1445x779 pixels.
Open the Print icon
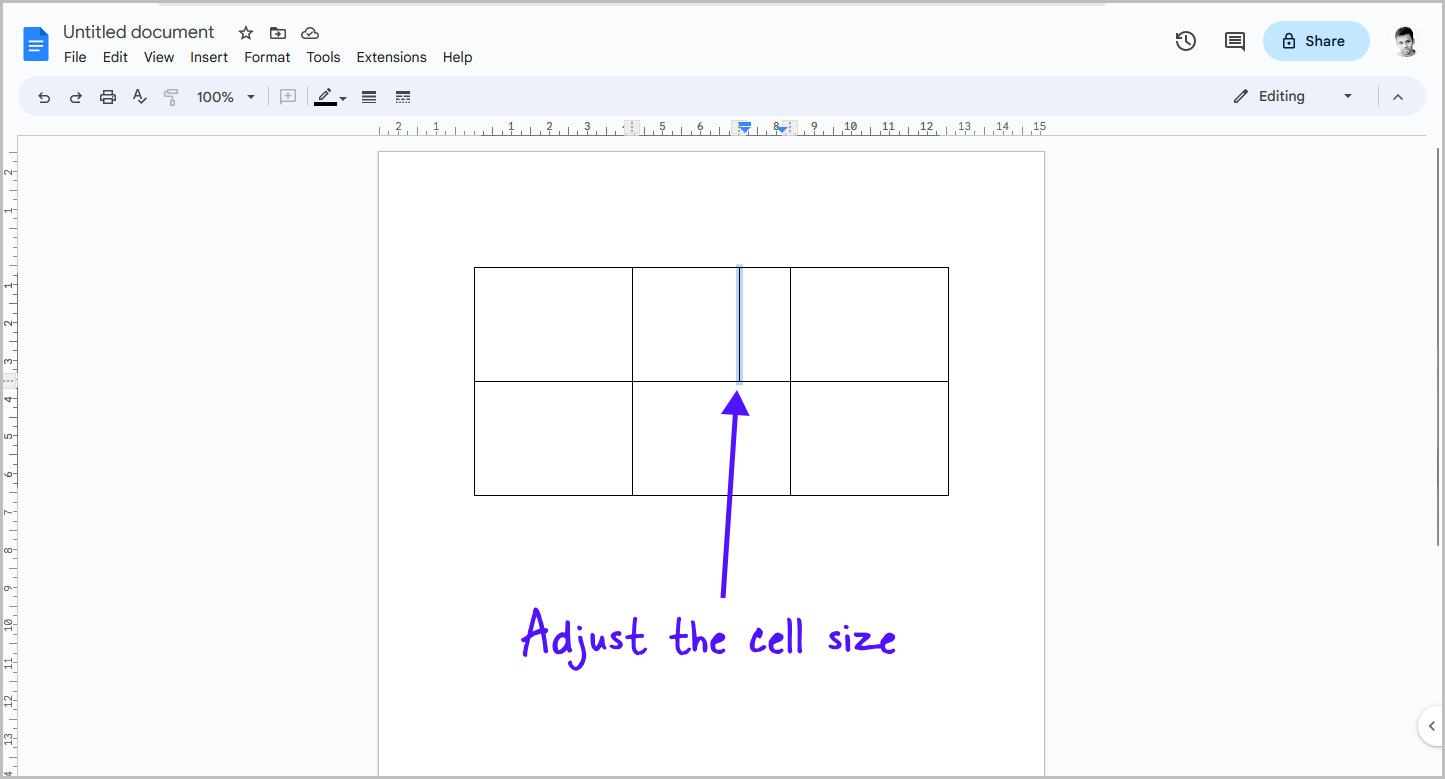pyautogui.click(x=108, y=96)
